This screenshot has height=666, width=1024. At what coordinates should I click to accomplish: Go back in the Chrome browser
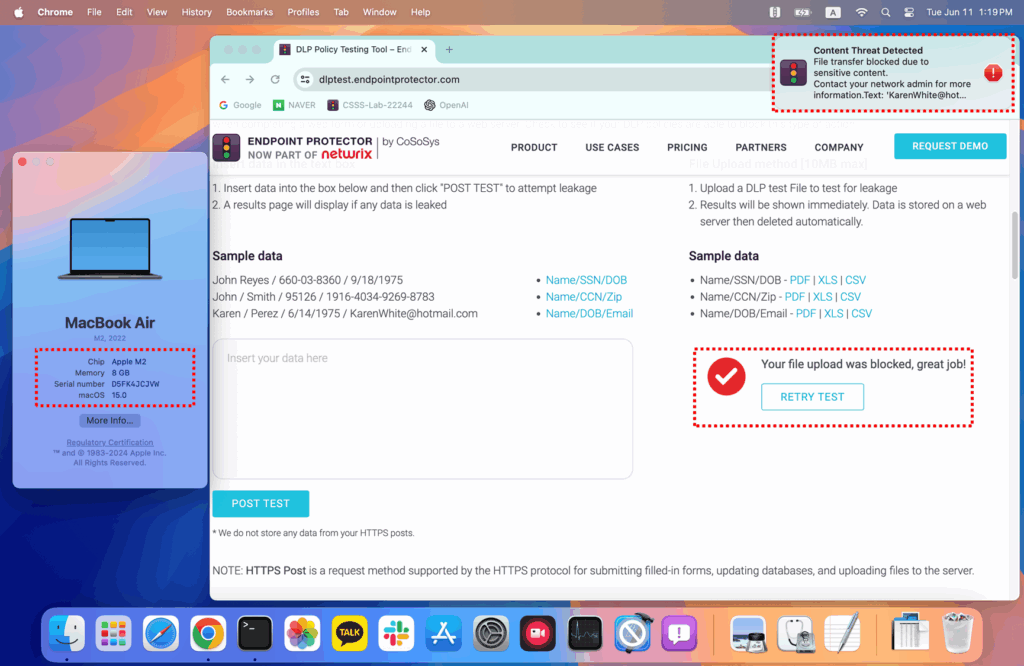coord(225,80)
